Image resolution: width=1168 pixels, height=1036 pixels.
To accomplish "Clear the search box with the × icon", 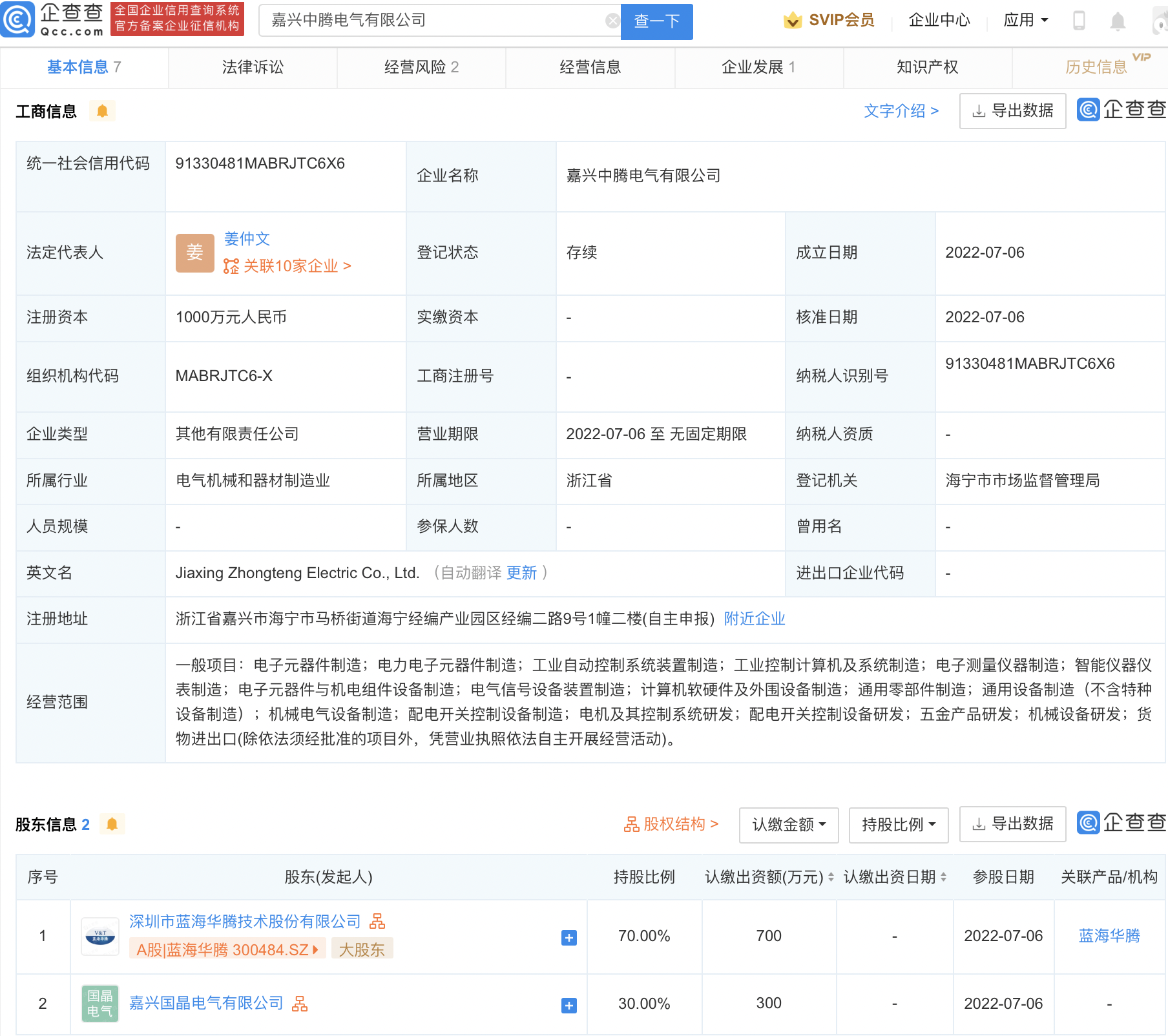I will click(x=612, y=20).
